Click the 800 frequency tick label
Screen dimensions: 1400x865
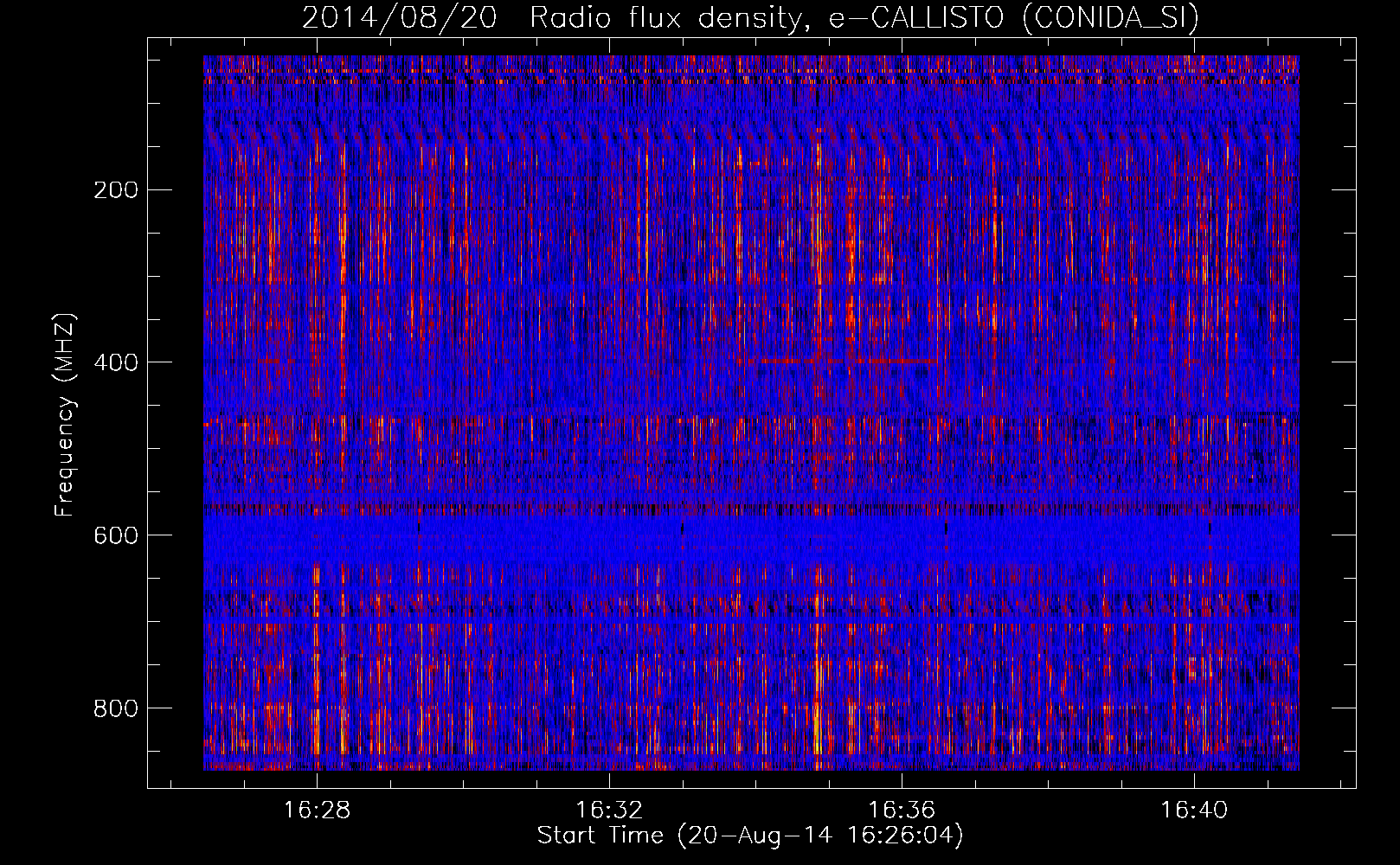click(x=116, y=708)
